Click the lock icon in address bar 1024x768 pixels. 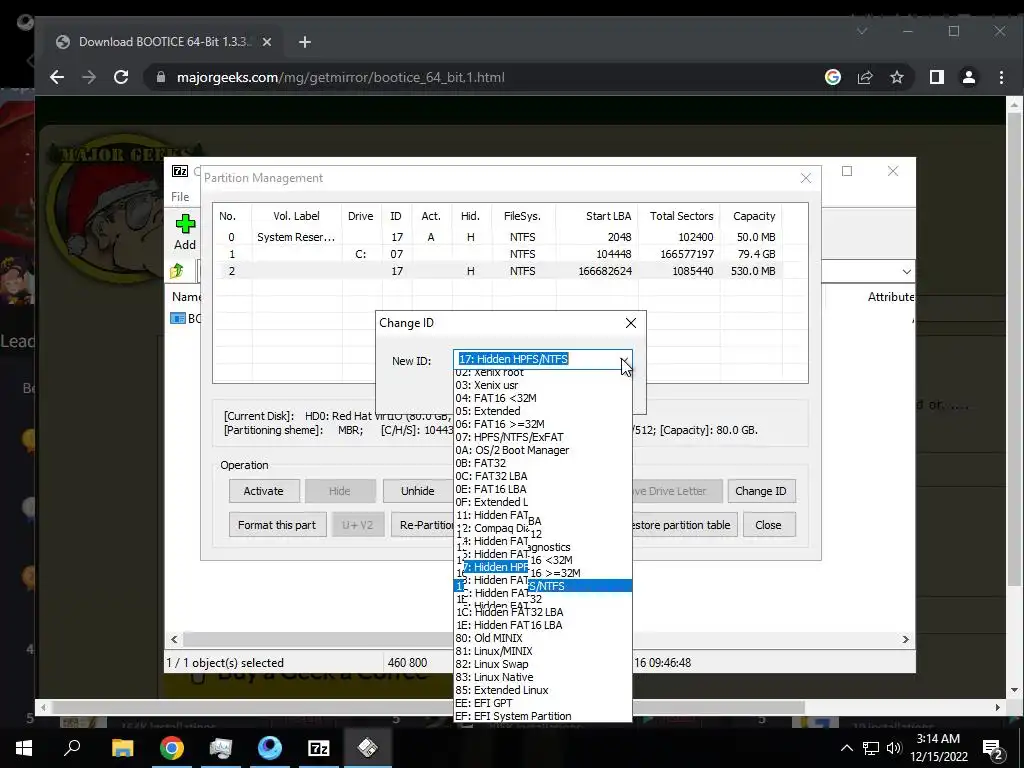(x=161, y=77)
